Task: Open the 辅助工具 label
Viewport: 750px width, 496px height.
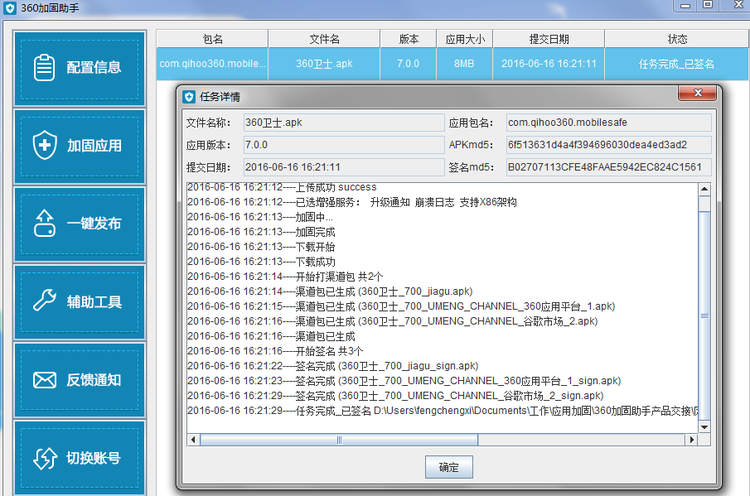Action: (x=94, y=301)
